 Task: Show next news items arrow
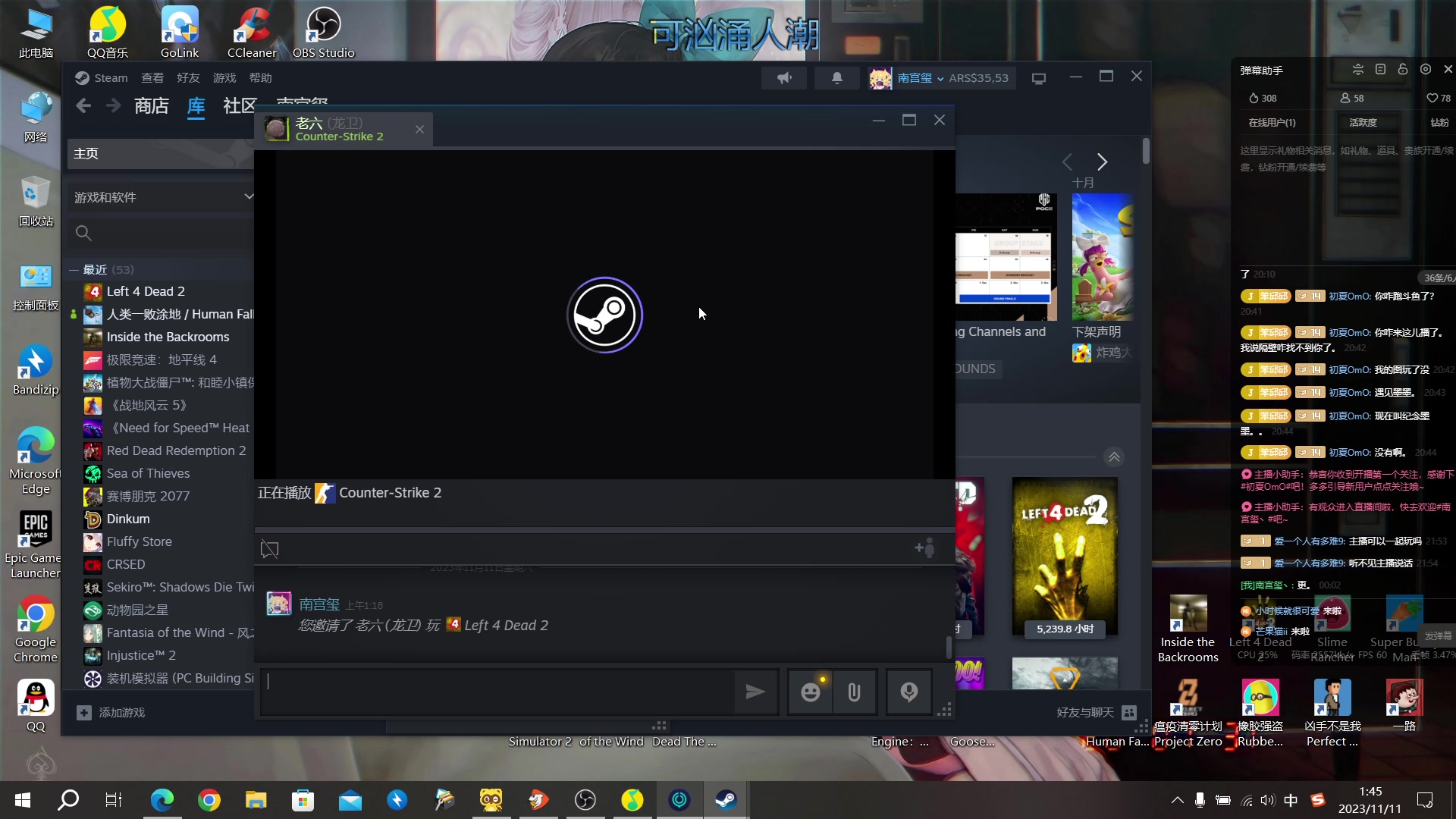(x=1102, y=162)
